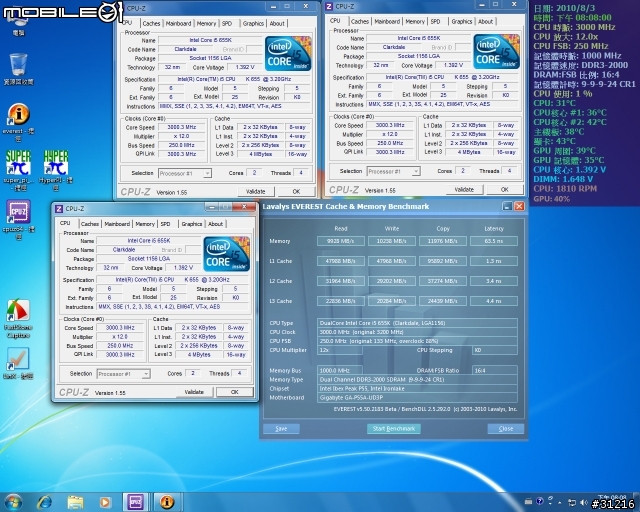Open Graphics tab in bottom-left CPU-Z window
The height and width of the screenshot is (512, 640).
191,224
